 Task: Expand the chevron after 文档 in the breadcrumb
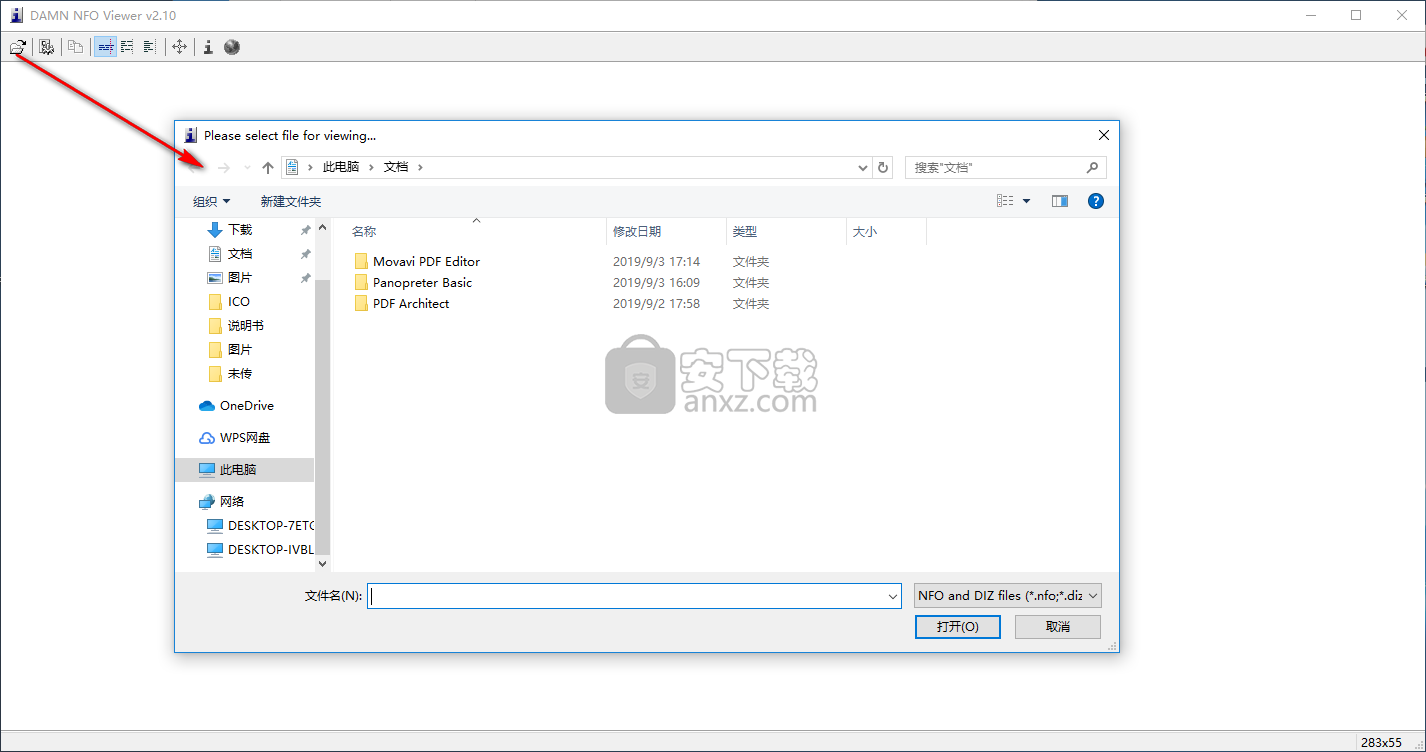point(420,167)
